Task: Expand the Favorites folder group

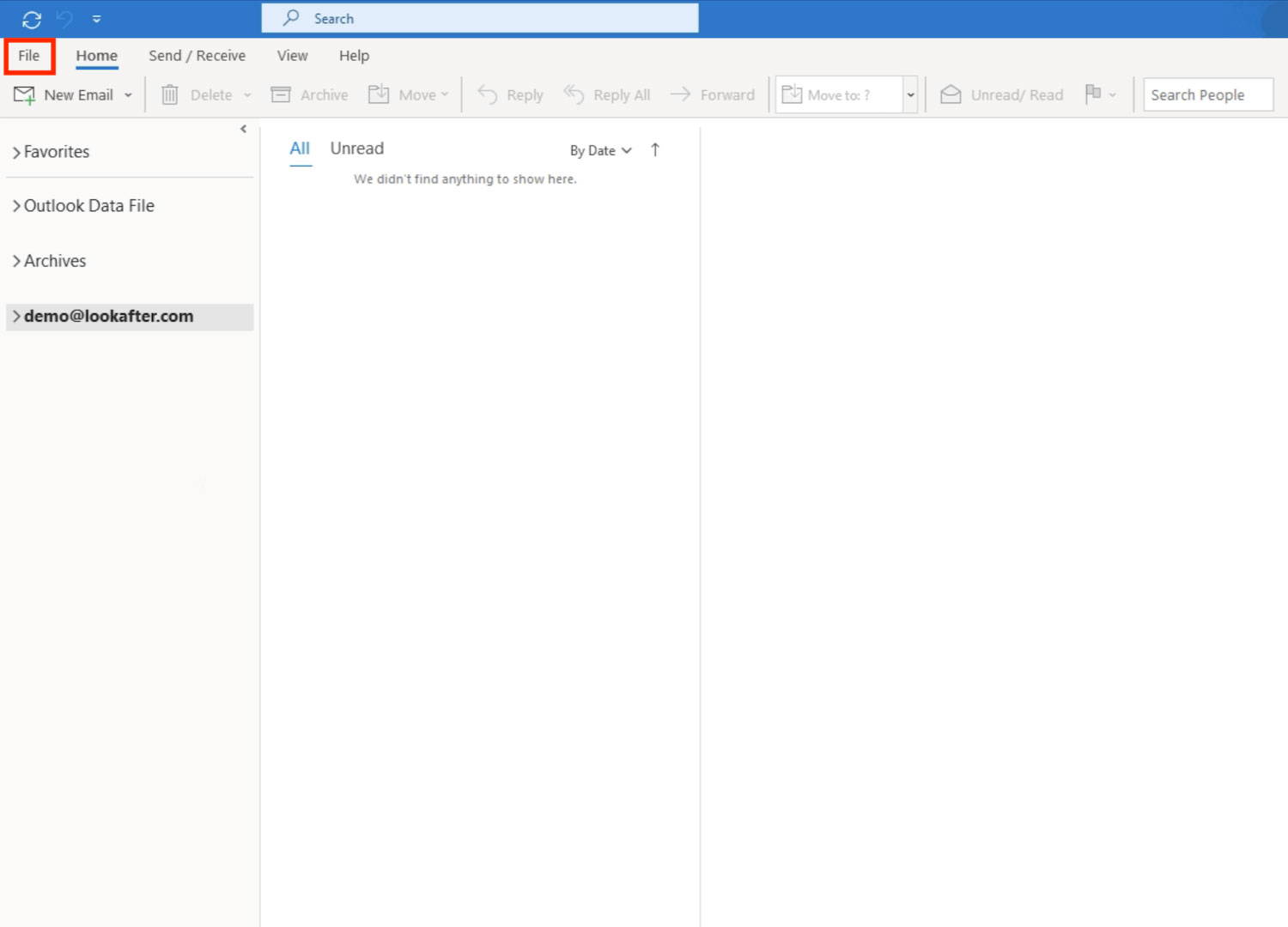Action: coord(16,153)
